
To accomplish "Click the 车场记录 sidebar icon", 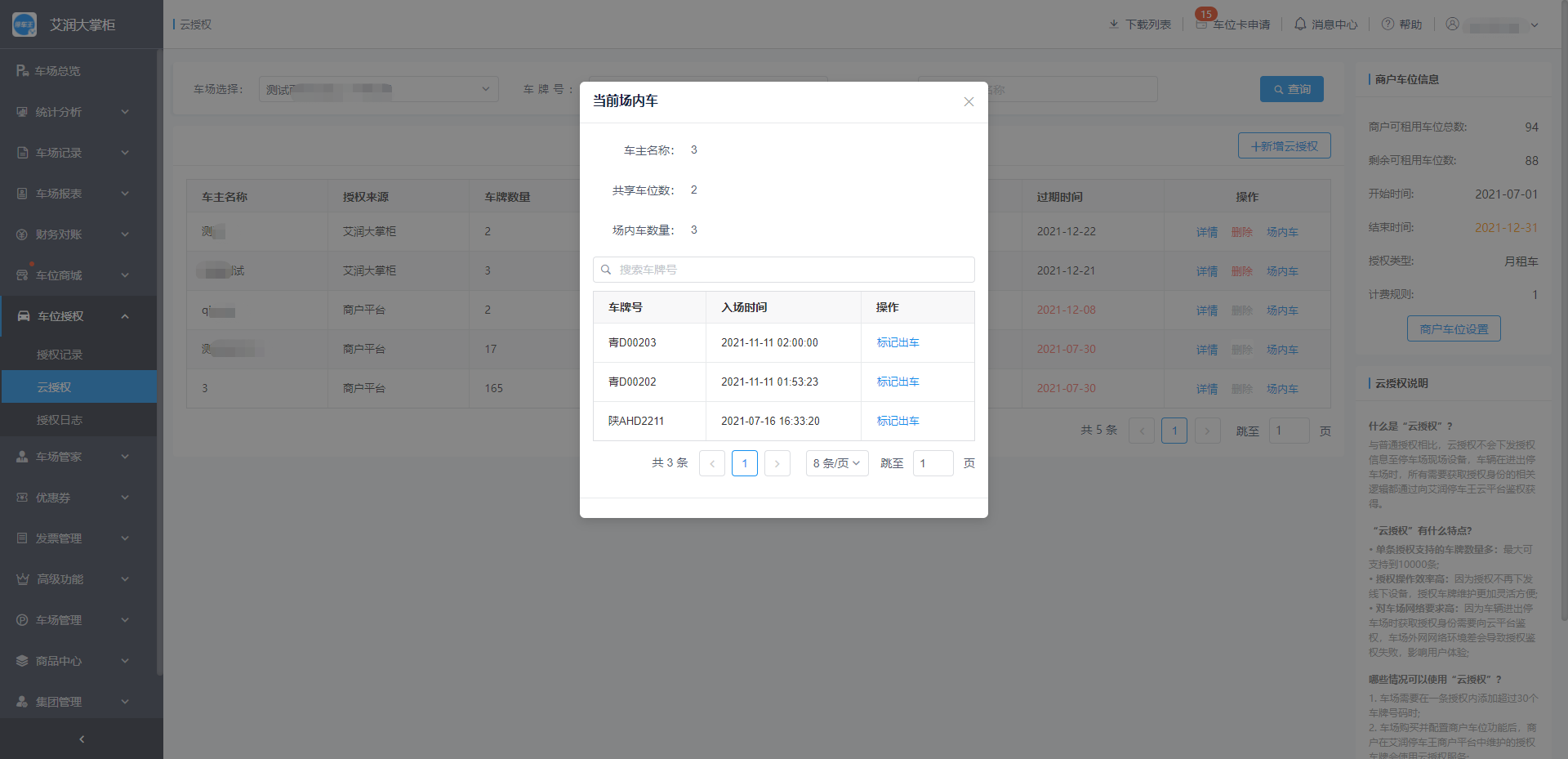I will tap(22, 153).
